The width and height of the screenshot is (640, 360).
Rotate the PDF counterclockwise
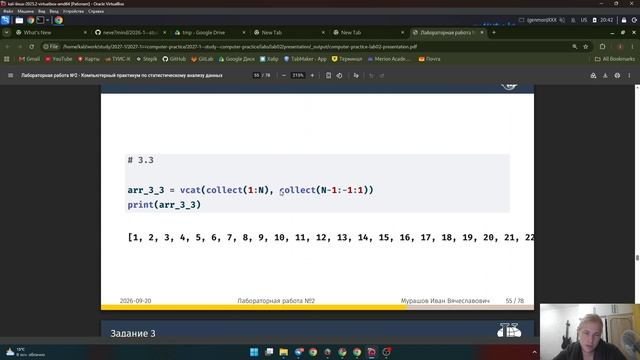(x=339, y=76)
